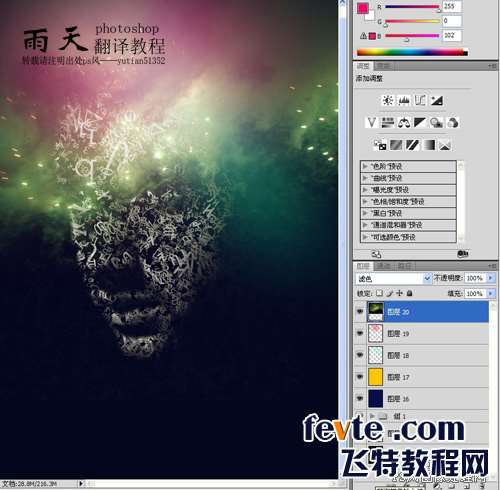The height and width of the screenshot is (490, 500).
Task: Switch to the 通道 (Channels) tab
Action: [383, 266]
